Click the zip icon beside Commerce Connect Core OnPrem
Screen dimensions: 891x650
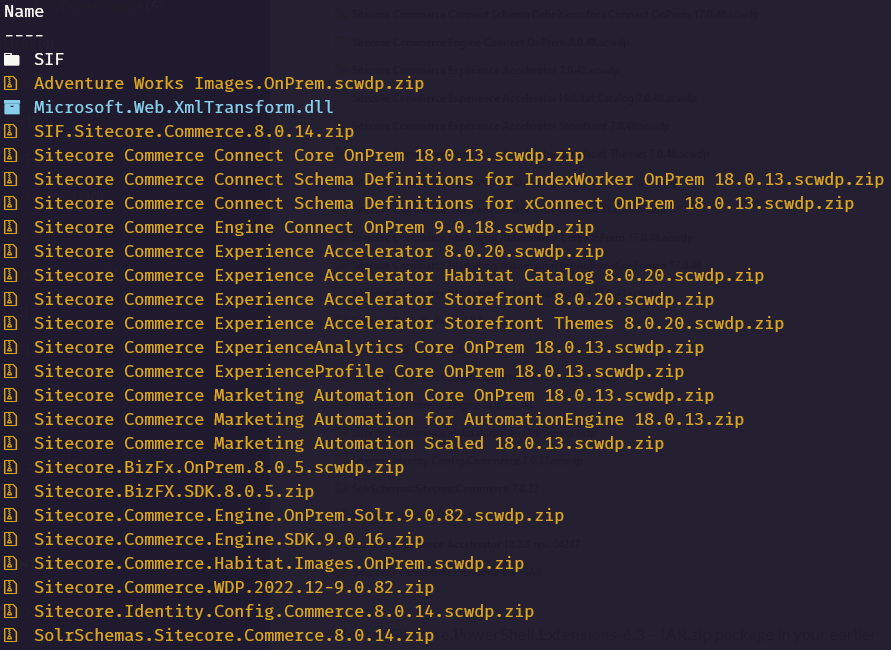10,155
